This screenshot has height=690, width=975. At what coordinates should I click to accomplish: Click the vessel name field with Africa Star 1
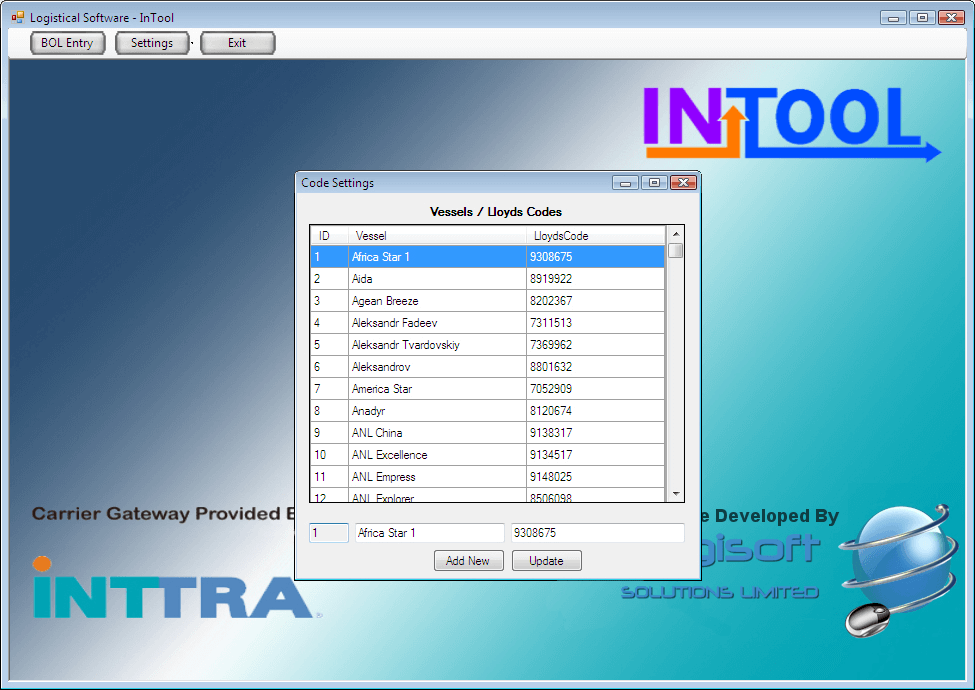(x=430, y=533)
